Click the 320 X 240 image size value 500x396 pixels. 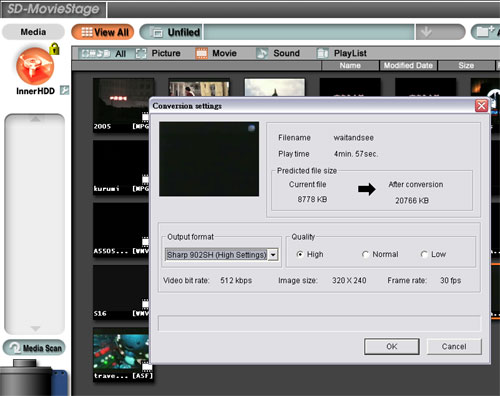coord(349,281)
